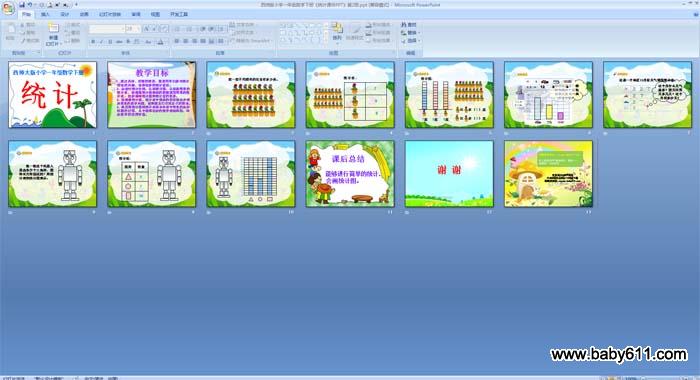The width and height of the screenshot is (700, 380).
Task: Switch to the Developer Tools ribbon tab
Action: pyautogui.click(x=179, y=14)
